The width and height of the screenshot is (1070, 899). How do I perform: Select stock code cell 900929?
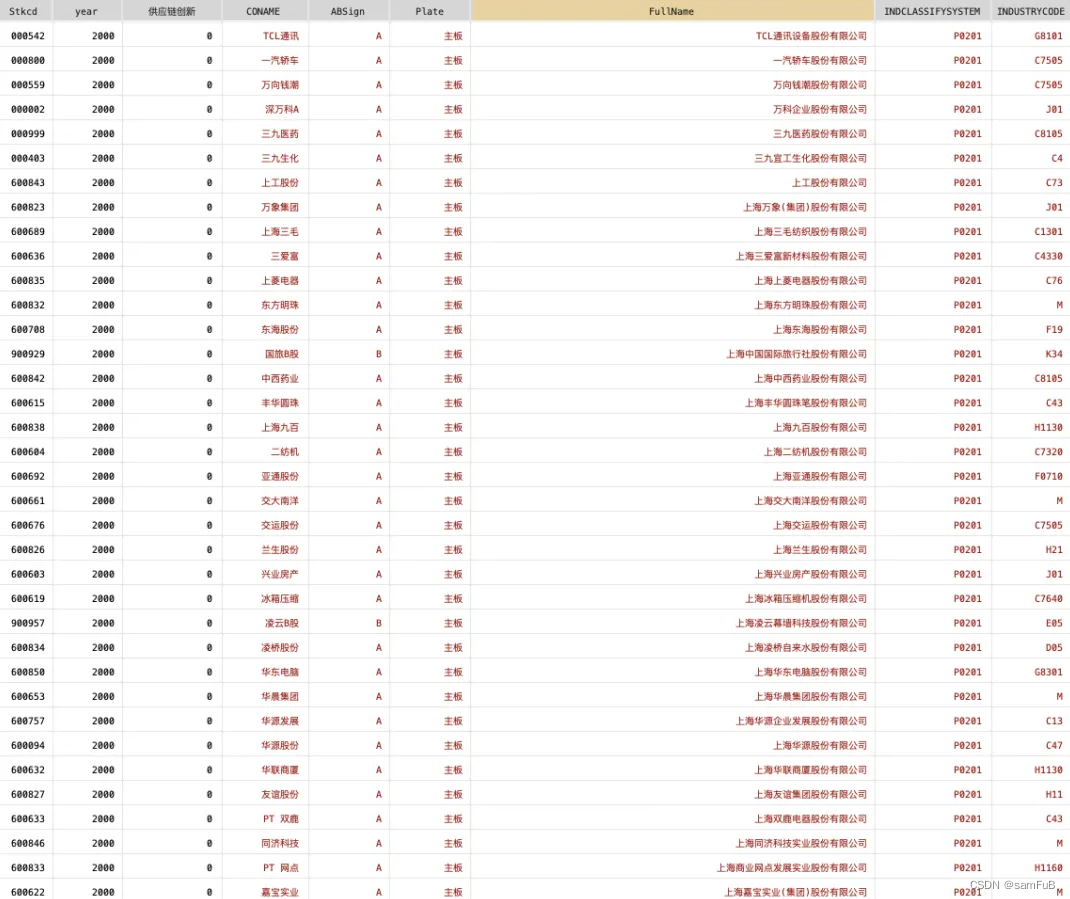coord(28,354)
